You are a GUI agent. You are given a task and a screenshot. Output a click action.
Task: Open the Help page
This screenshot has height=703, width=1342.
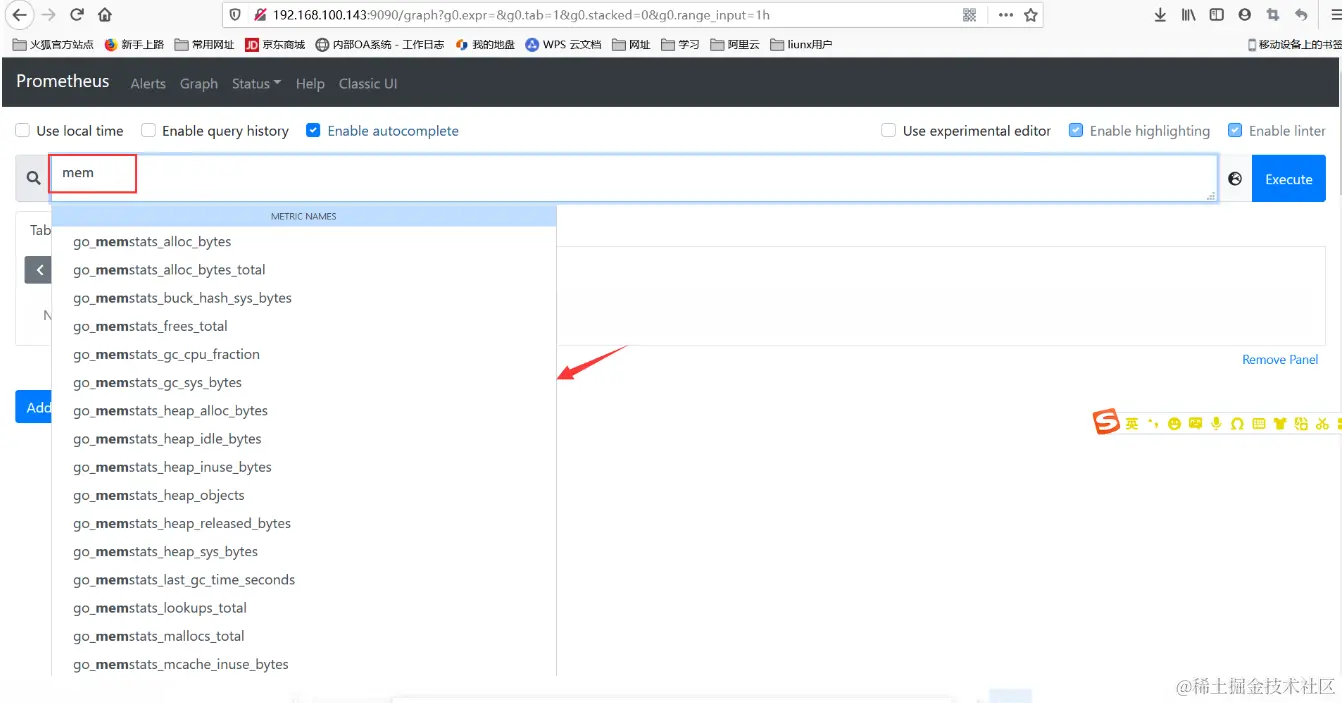(x=310, y=84)
